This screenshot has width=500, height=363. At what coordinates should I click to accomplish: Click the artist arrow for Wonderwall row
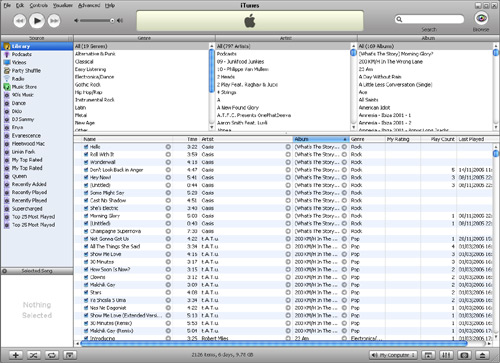click(288, 162)
